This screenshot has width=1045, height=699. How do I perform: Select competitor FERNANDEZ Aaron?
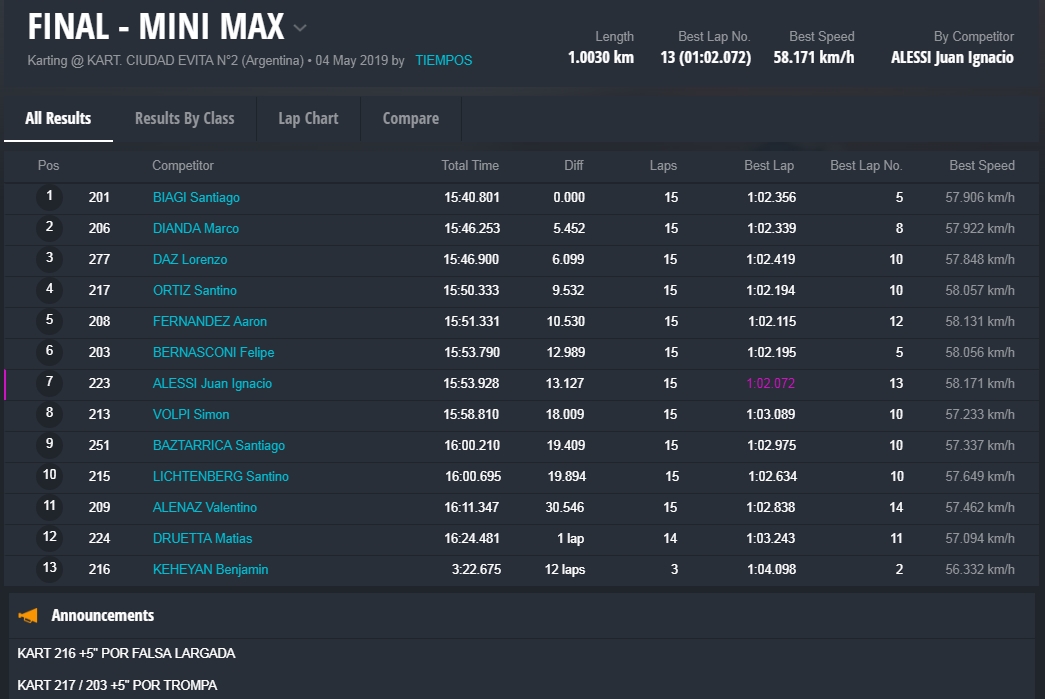pyautogui.click(x=210, y=322)
